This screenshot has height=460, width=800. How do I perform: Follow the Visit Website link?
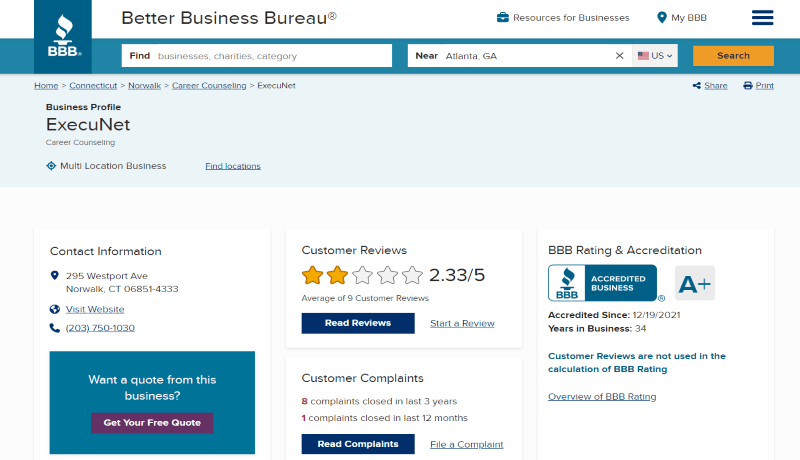(x=95, y=309)
